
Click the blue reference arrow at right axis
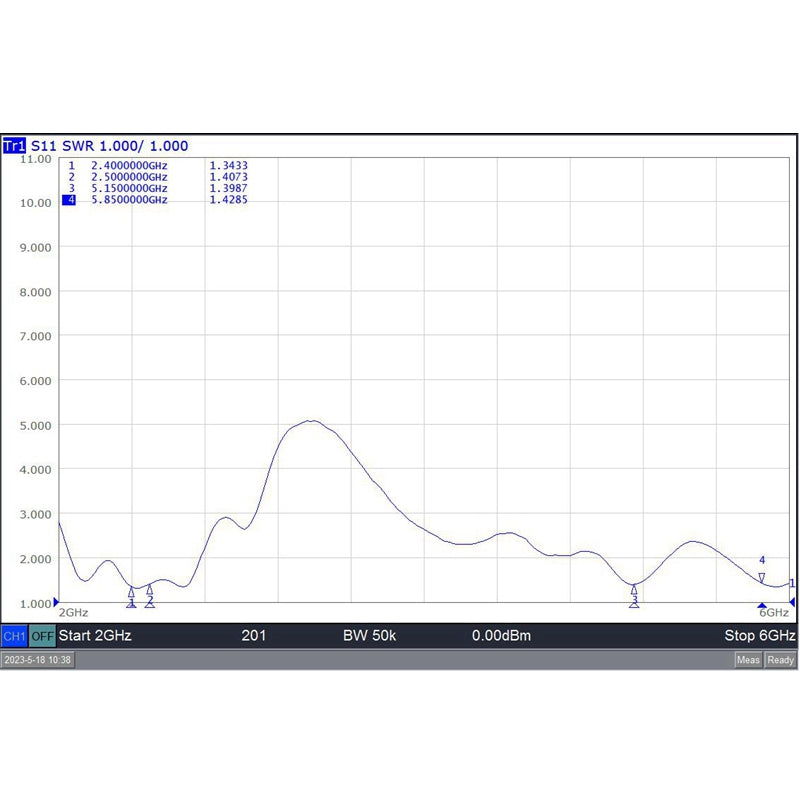(x=792, y=602)
